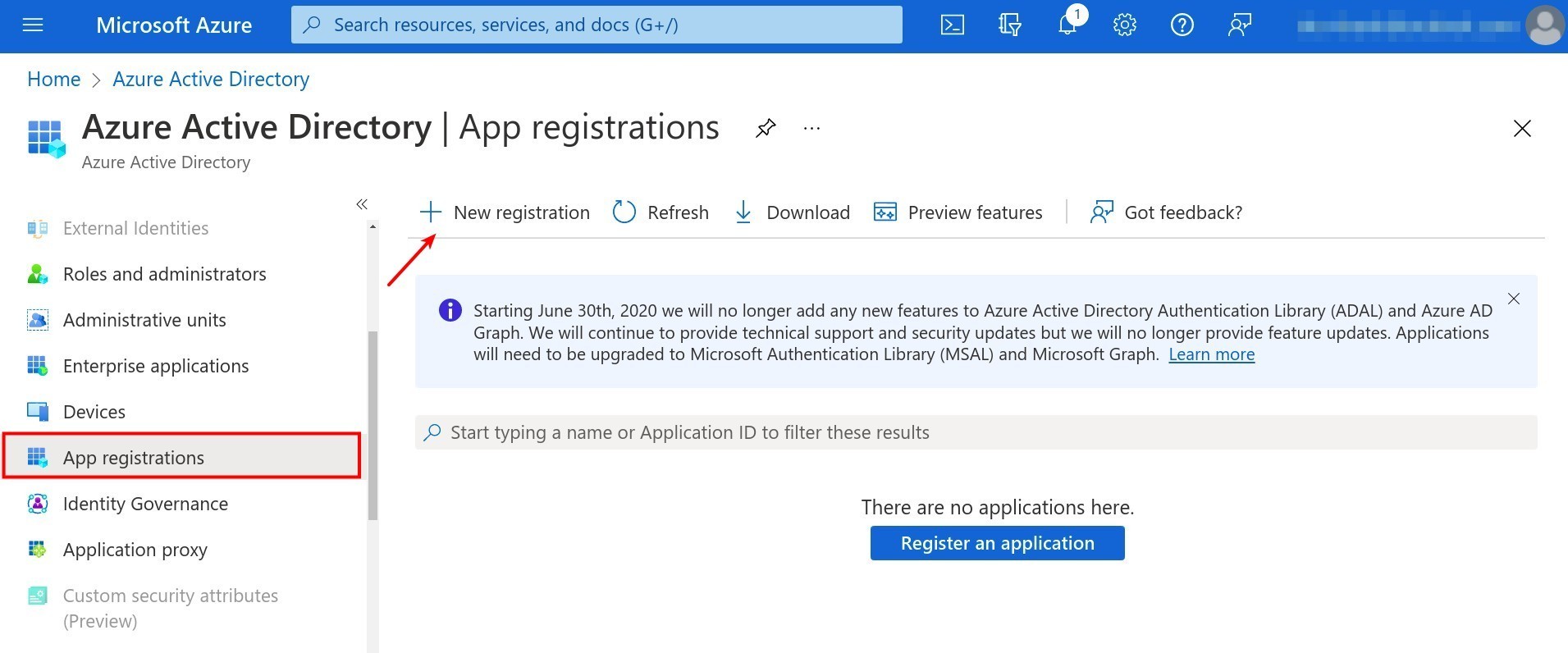This screenshot has width=1568, height=653.
Task: Go to Home via the breadcrumb
Action: (x=53, y=79)
